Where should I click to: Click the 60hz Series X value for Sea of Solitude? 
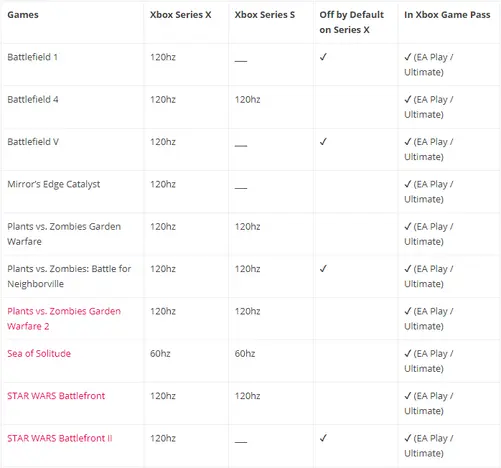click(x=160, y=353)
